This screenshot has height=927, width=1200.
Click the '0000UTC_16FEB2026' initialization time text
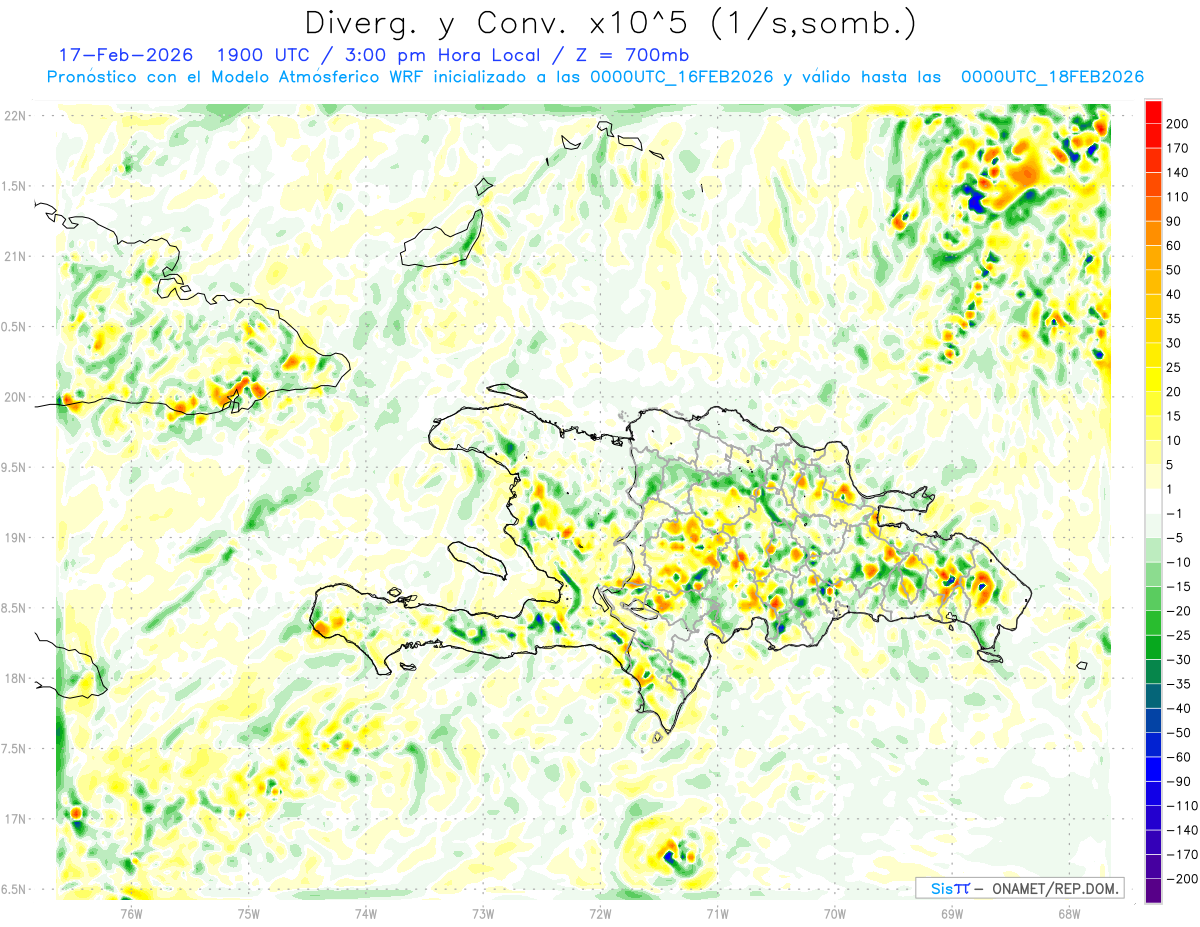[x=682, y=77]
